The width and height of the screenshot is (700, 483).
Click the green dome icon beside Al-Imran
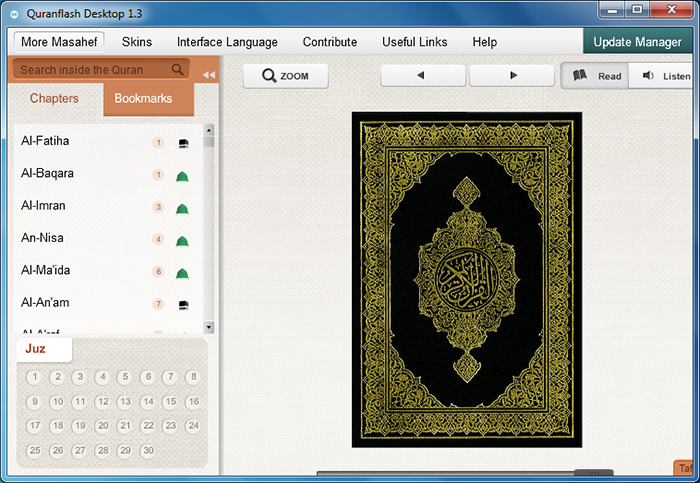coord(182,209)
